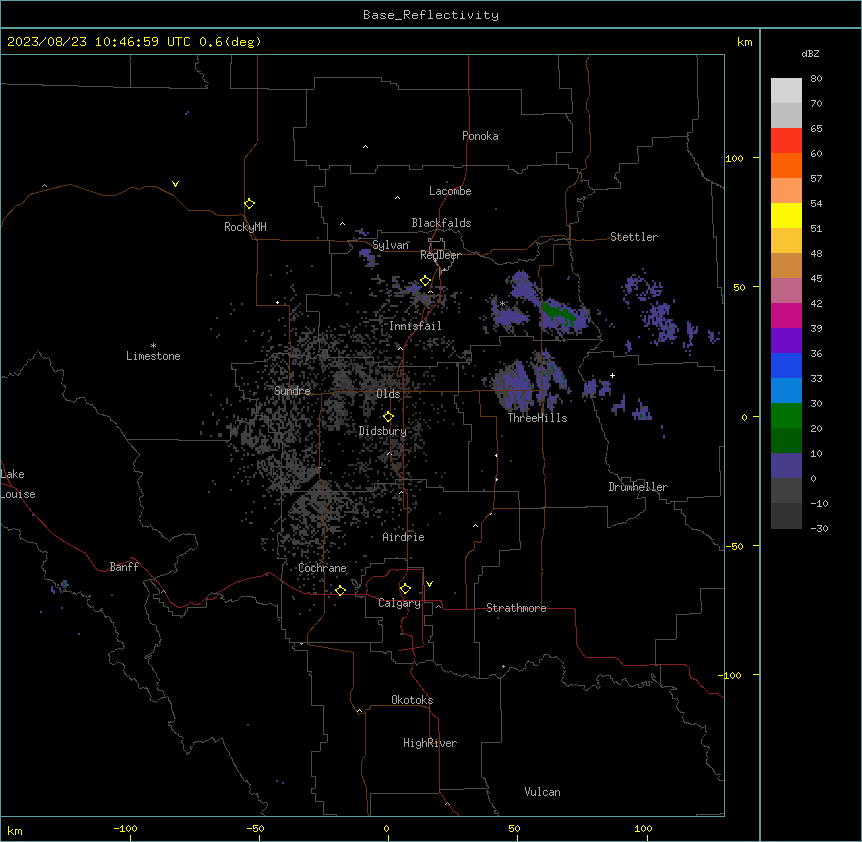Click the HighRiver label

pos(430,743)
